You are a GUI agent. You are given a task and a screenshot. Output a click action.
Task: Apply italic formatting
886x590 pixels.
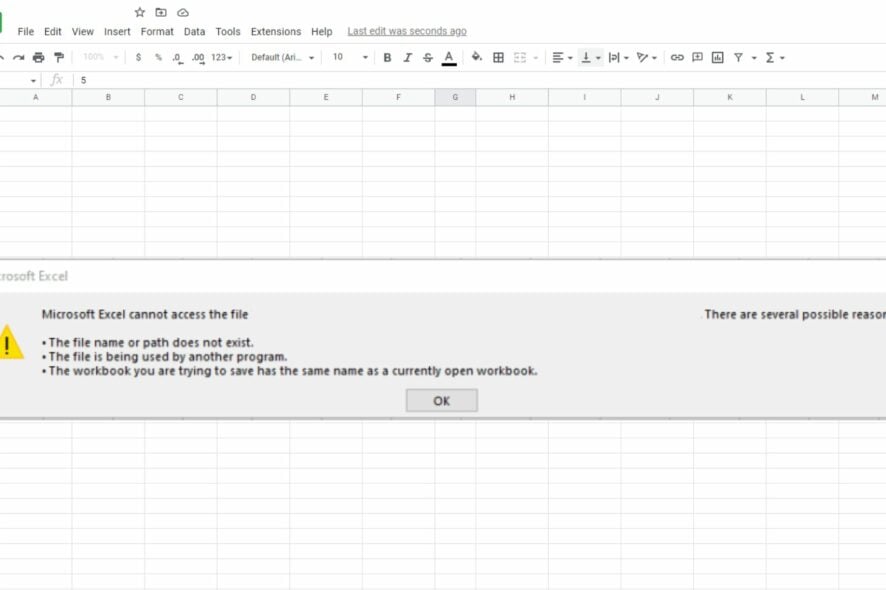[407, 57]
